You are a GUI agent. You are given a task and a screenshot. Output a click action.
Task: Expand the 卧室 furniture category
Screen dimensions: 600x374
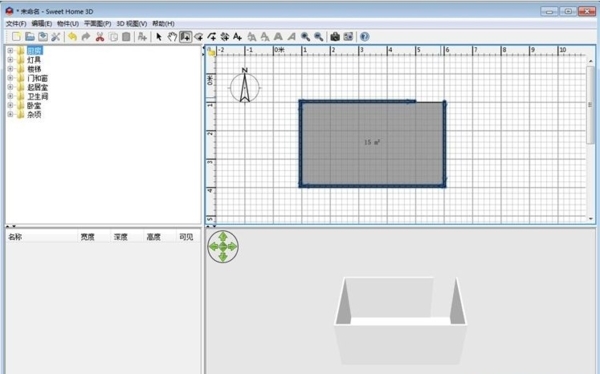[10, 105]
